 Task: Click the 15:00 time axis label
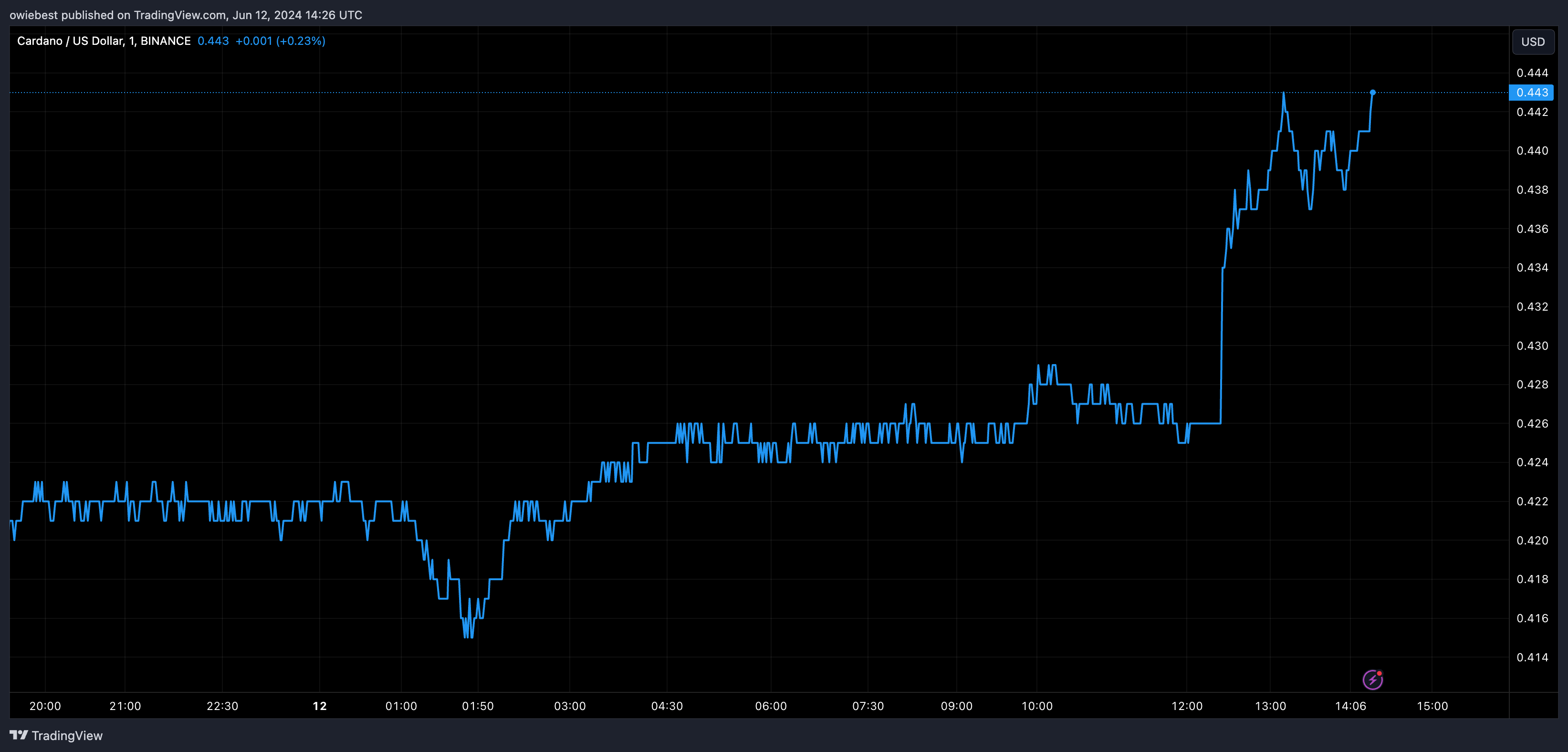click(x=1432, y=706)
